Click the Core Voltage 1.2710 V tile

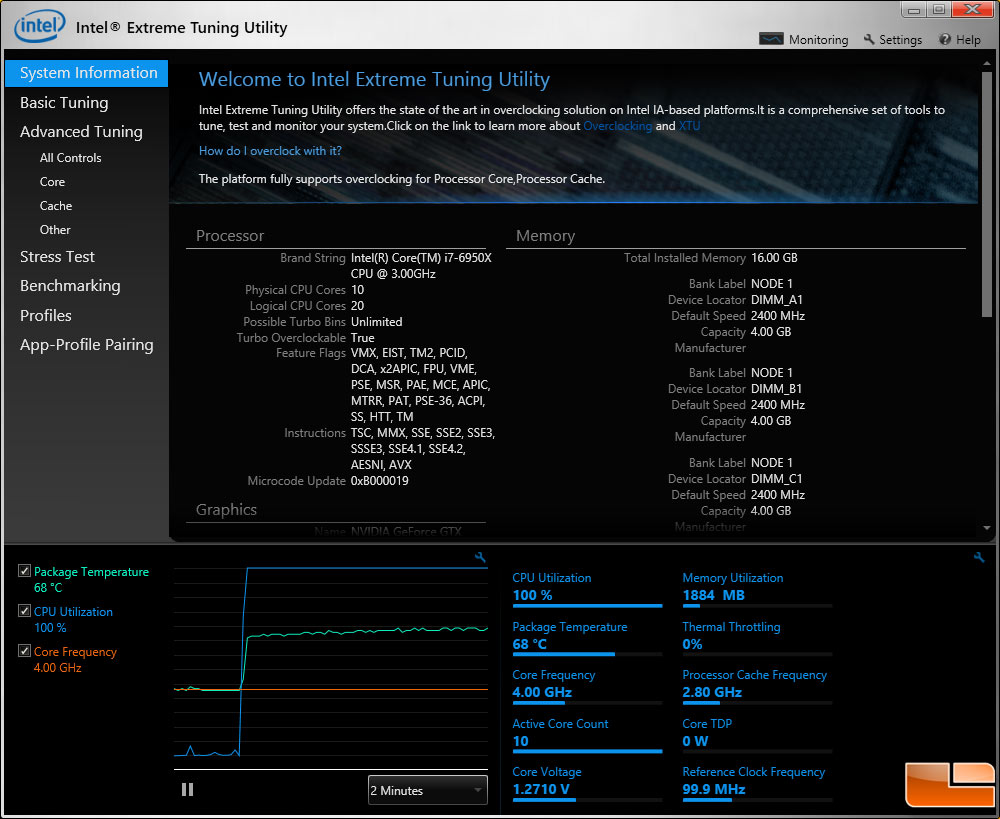pyautogui.click(x=587, y=783)
